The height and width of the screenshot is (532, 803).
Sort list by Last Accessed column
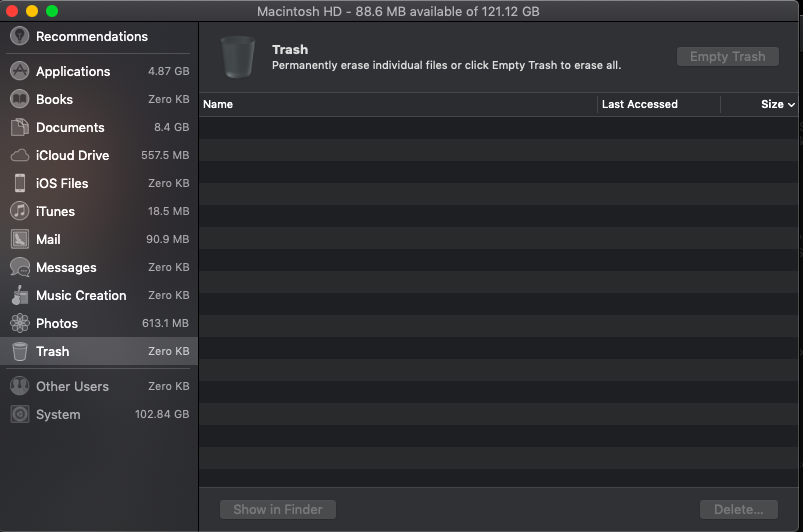tap(659, 104)
